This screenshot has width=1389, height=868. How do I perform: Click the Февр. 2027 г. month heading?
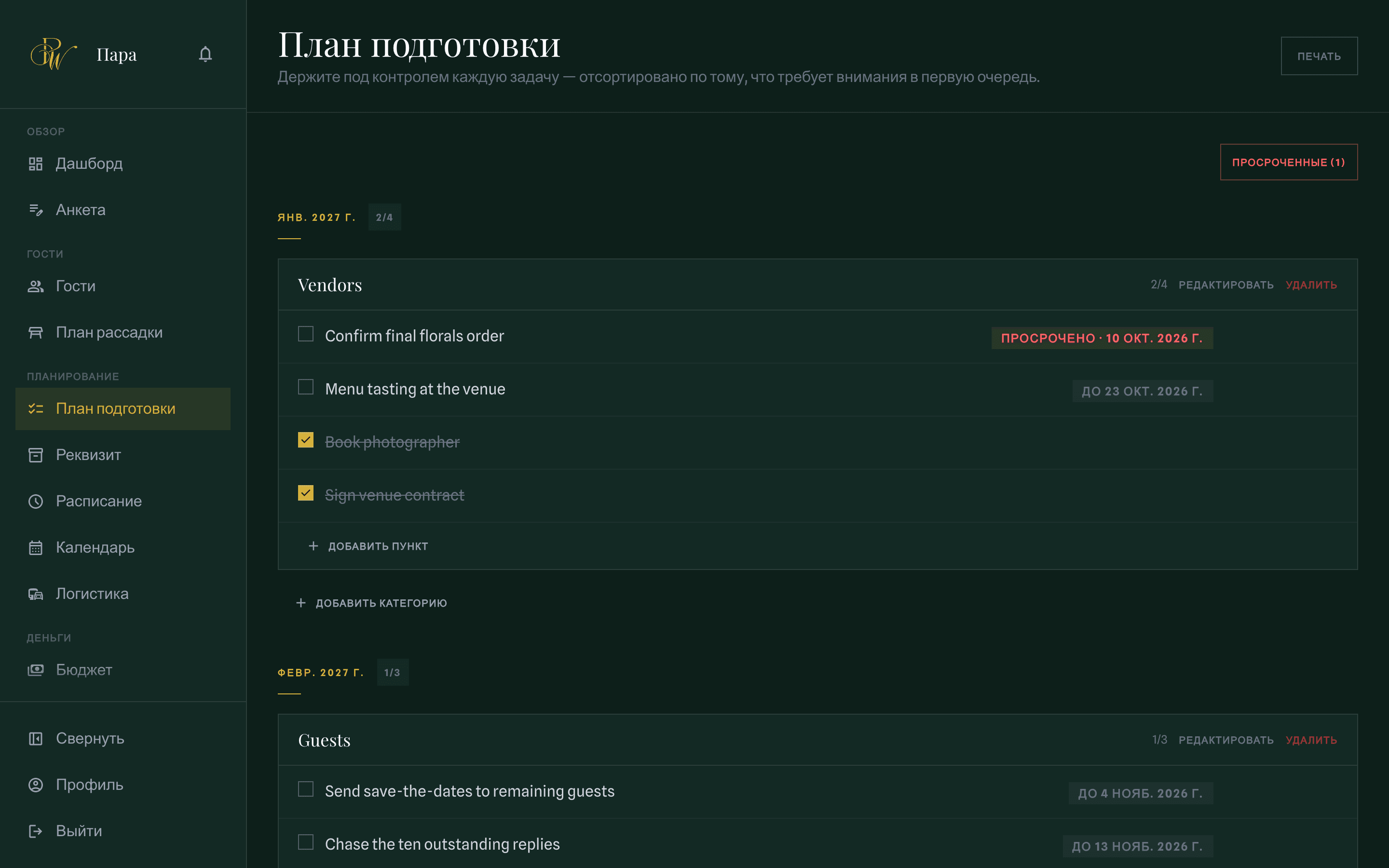click(321, 673)
